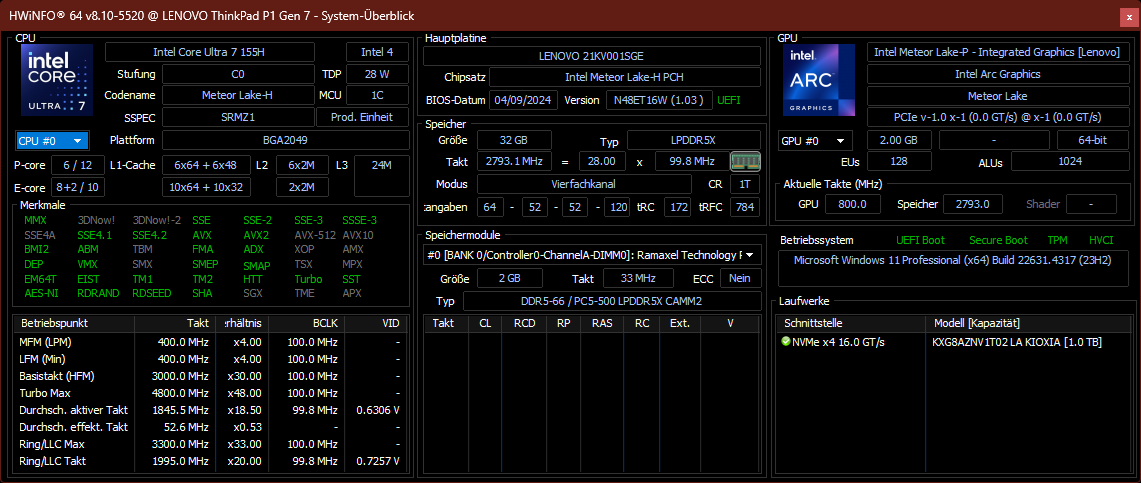Open the CPU #0 selector dropdown
1141x483 pixels.
[52, 140]
